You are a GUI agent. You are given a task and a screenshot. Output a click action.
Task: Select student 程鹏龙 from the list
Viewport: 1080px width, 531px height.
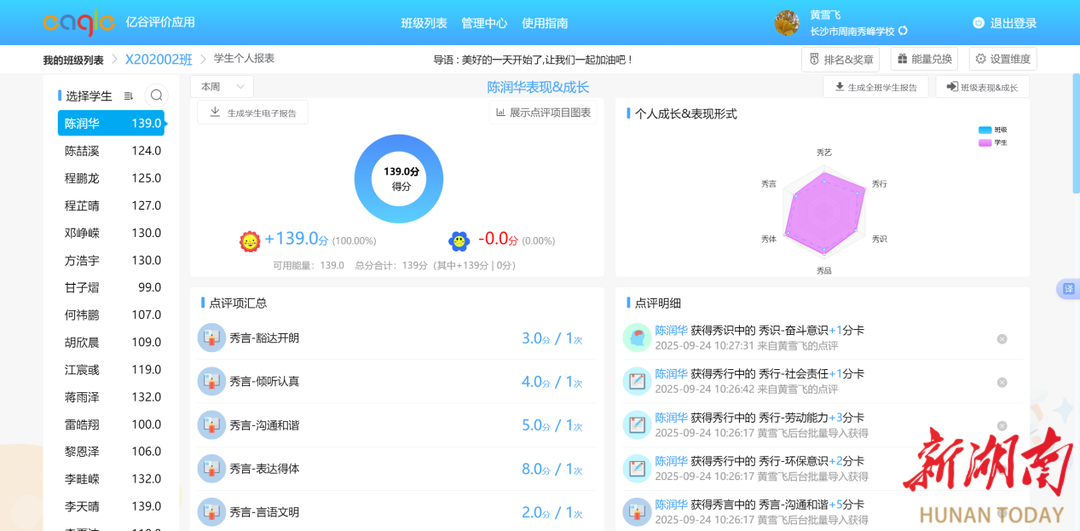(x=111, y=178)
